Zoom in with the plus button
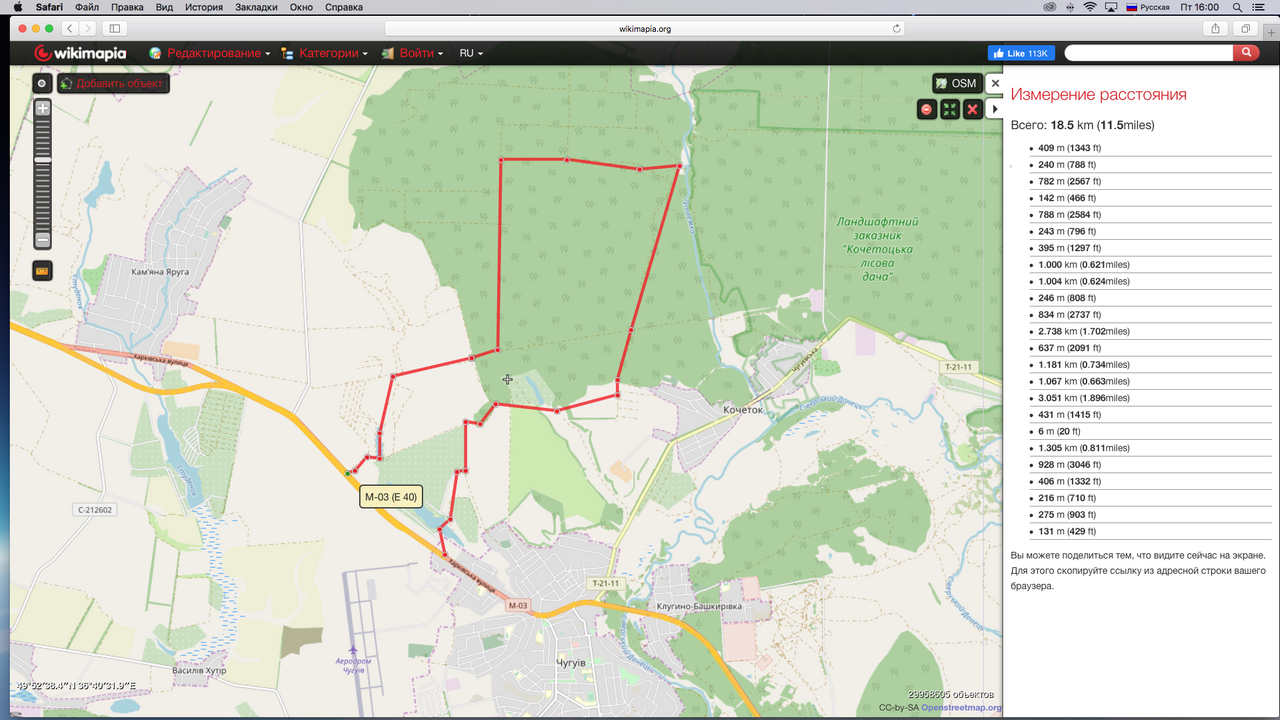 pyautogui.click(x=42, y=108)
